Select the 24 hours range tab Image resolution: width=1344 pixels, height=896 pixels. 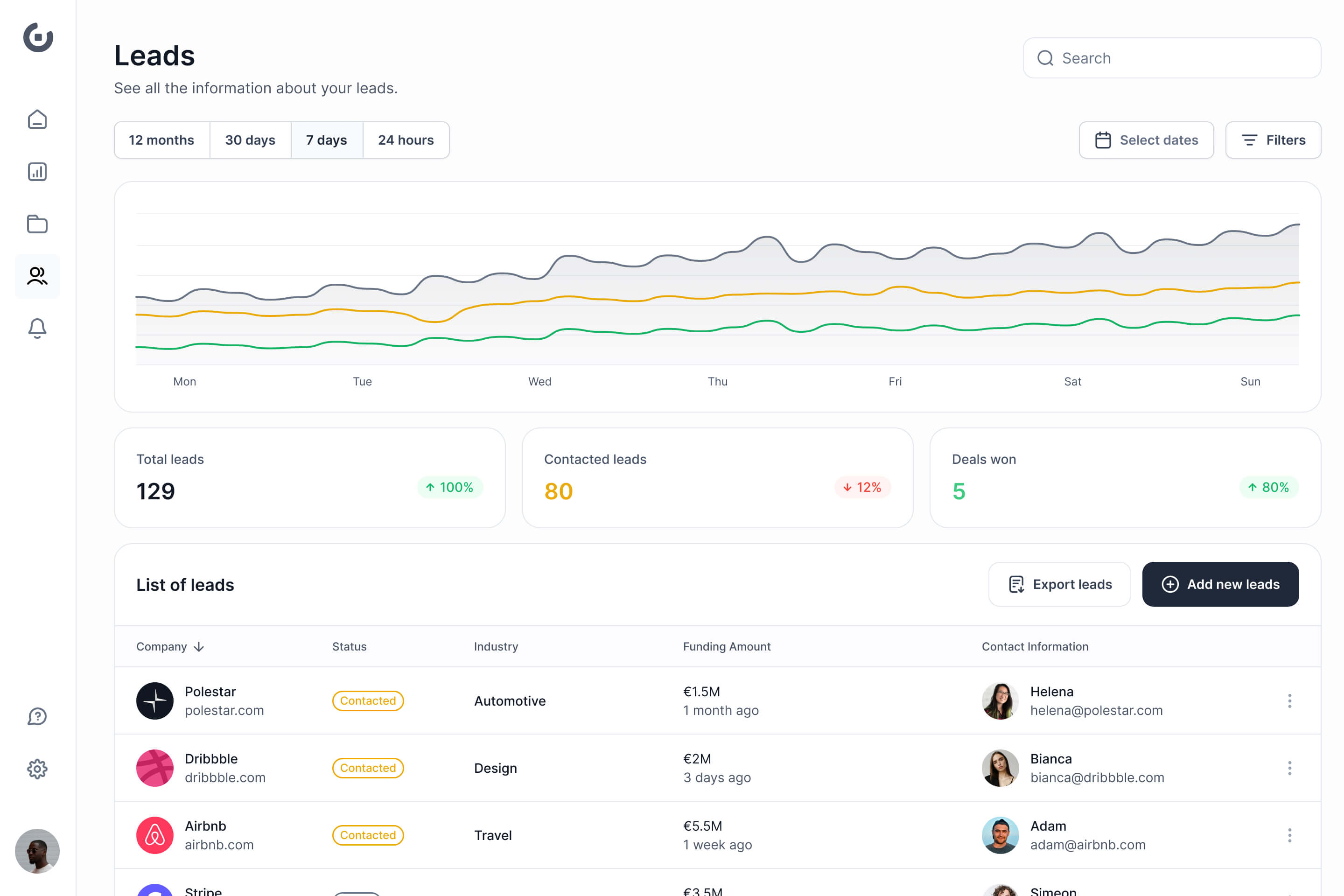click(x=406, y=140)
